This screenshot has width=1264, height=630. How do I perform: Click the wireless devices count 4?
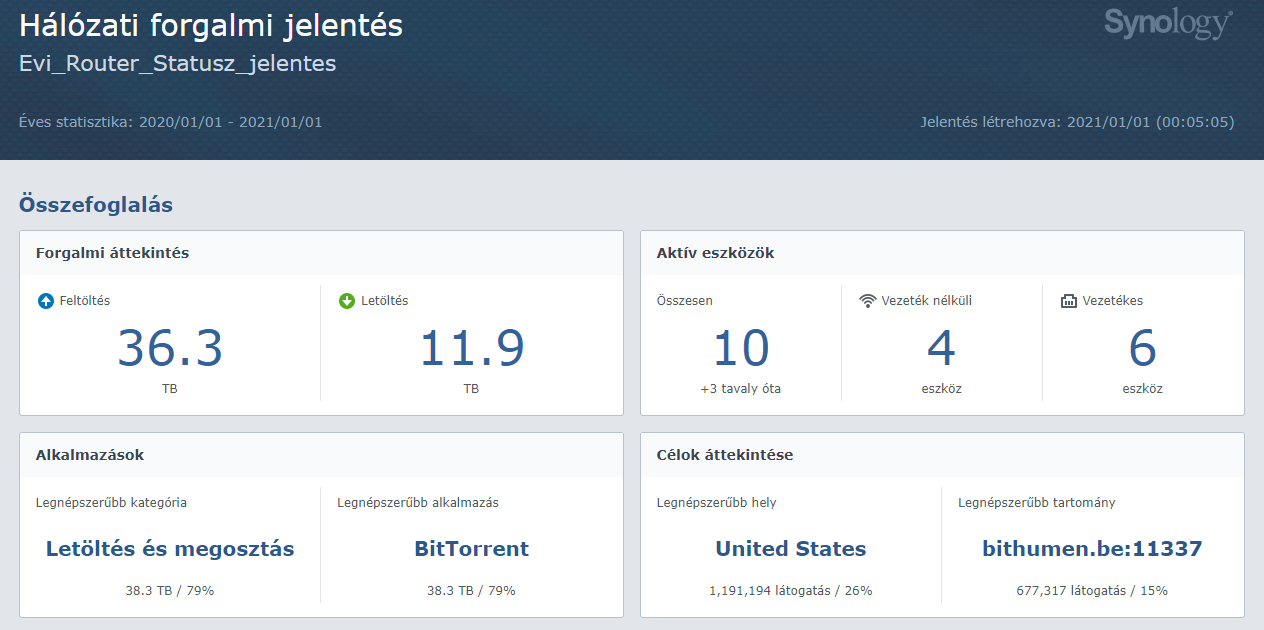click(x=941, y=348)
